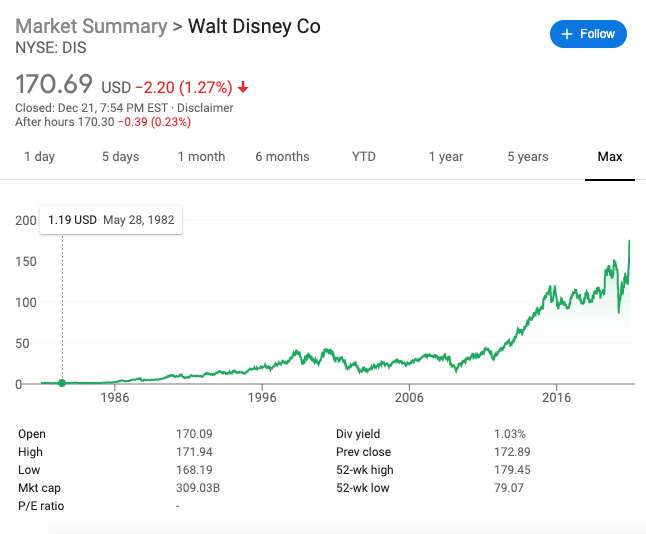Click the Max range tab

(x=609, y=157)
